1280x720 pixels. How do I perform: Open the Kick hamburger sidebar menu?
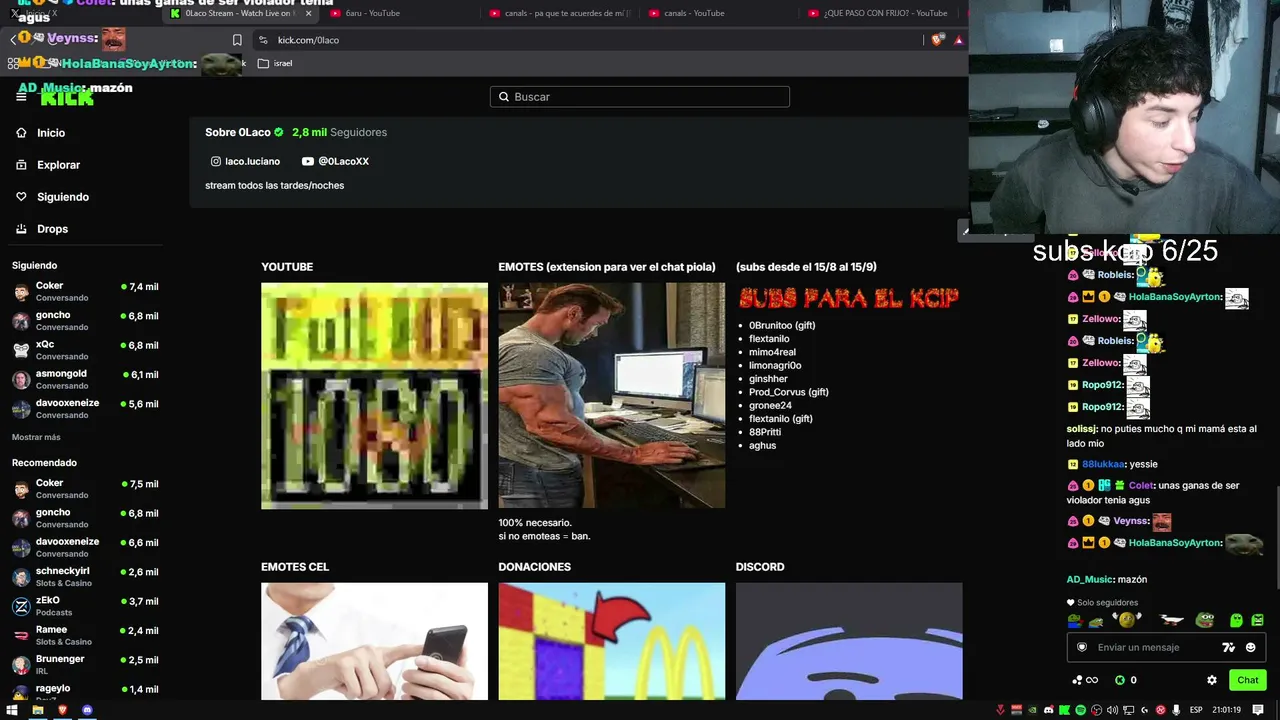point(21,97)
